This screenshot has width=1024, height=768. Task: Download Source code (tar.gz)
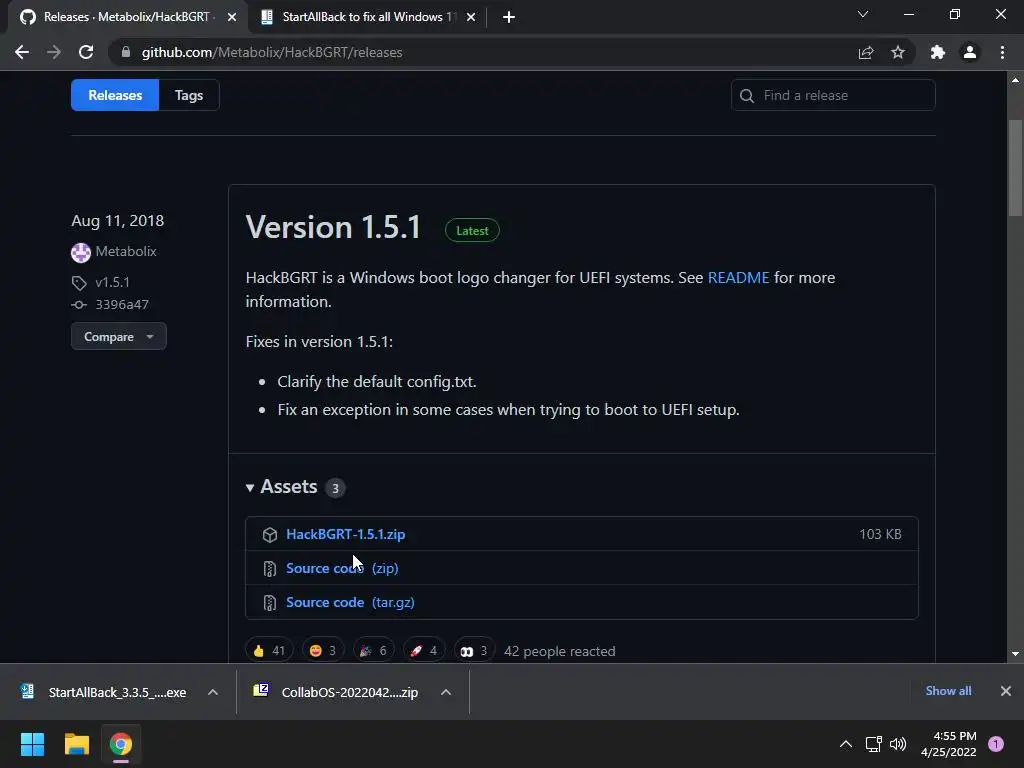(x=350, y=602)
